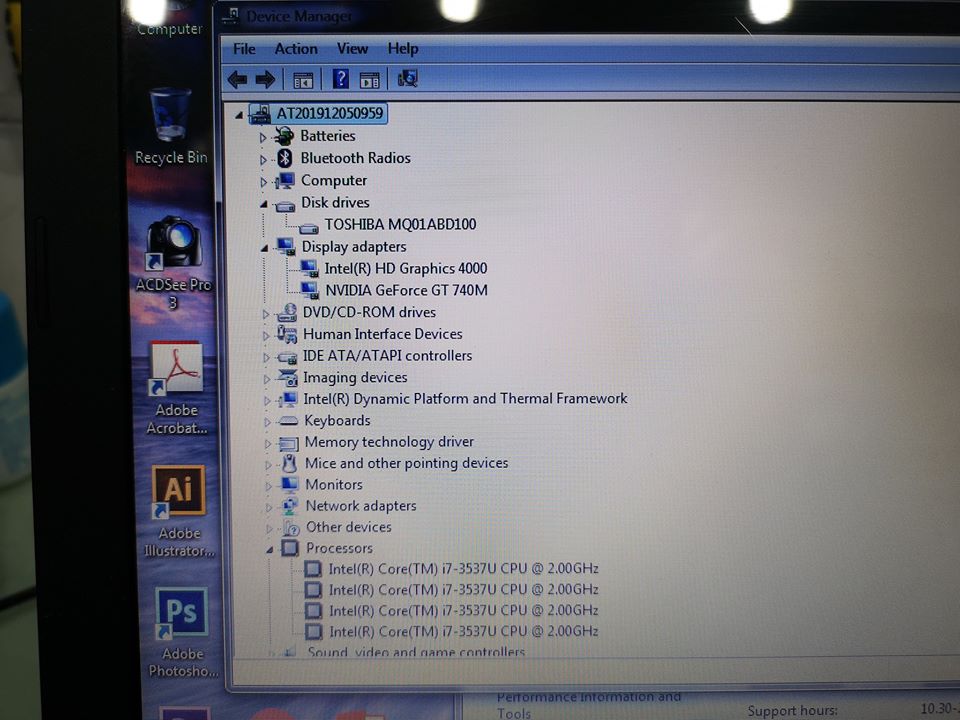Open Adobe Illustrator via its desktop icon
Screen dimensions: 960x720
(x=180, y=492)
